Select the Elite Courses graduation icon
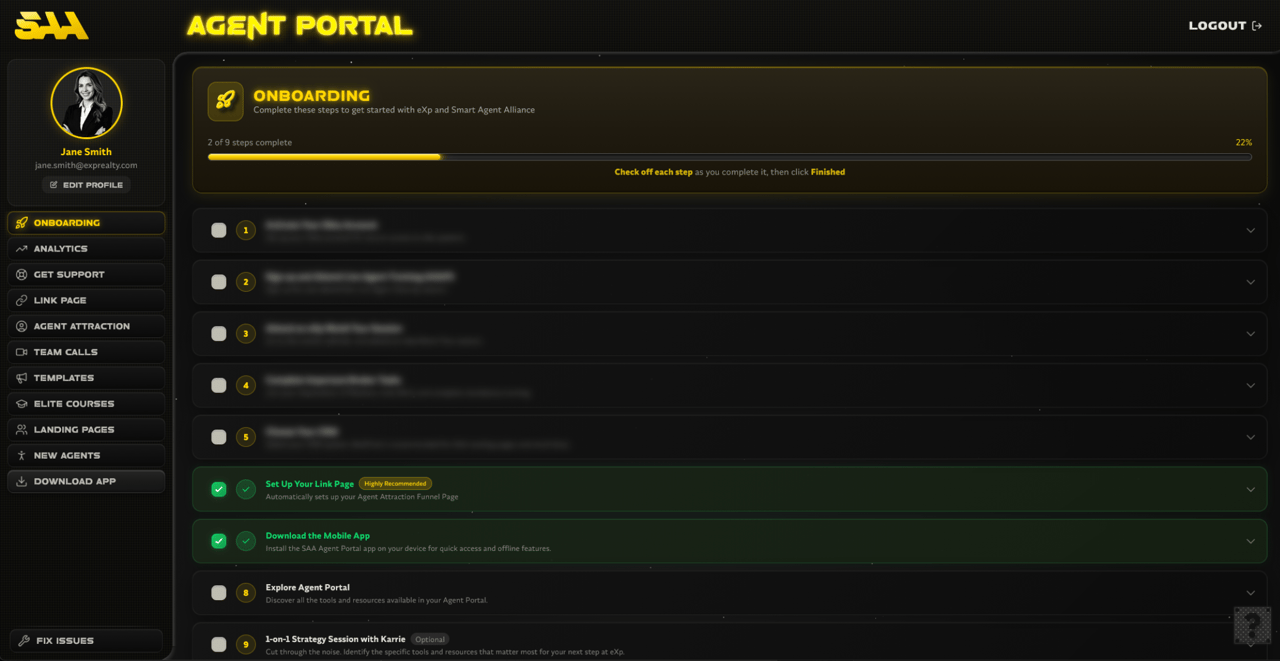1280x661 pixels. 20,404
